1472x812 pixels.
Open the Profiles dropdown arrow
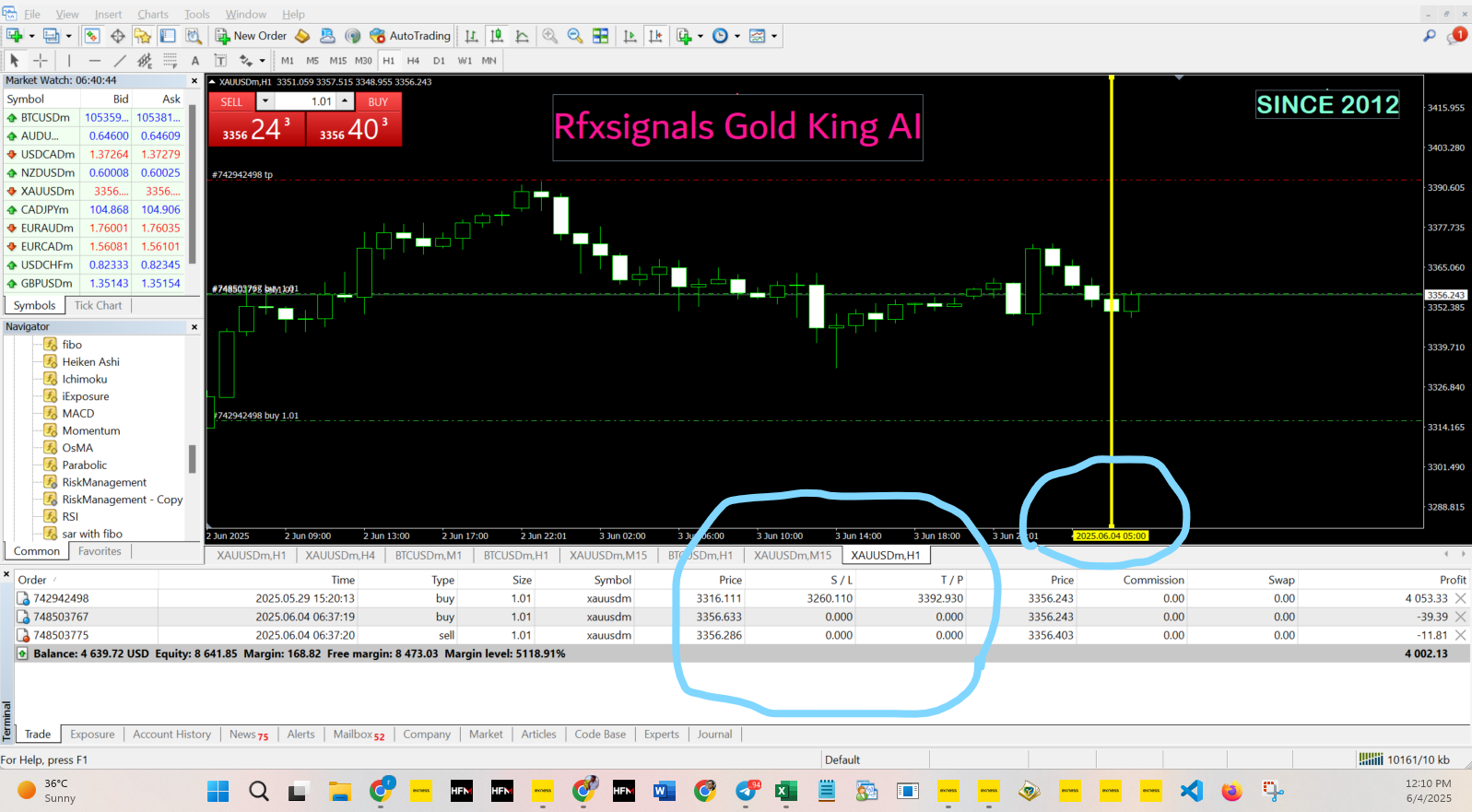68,36
